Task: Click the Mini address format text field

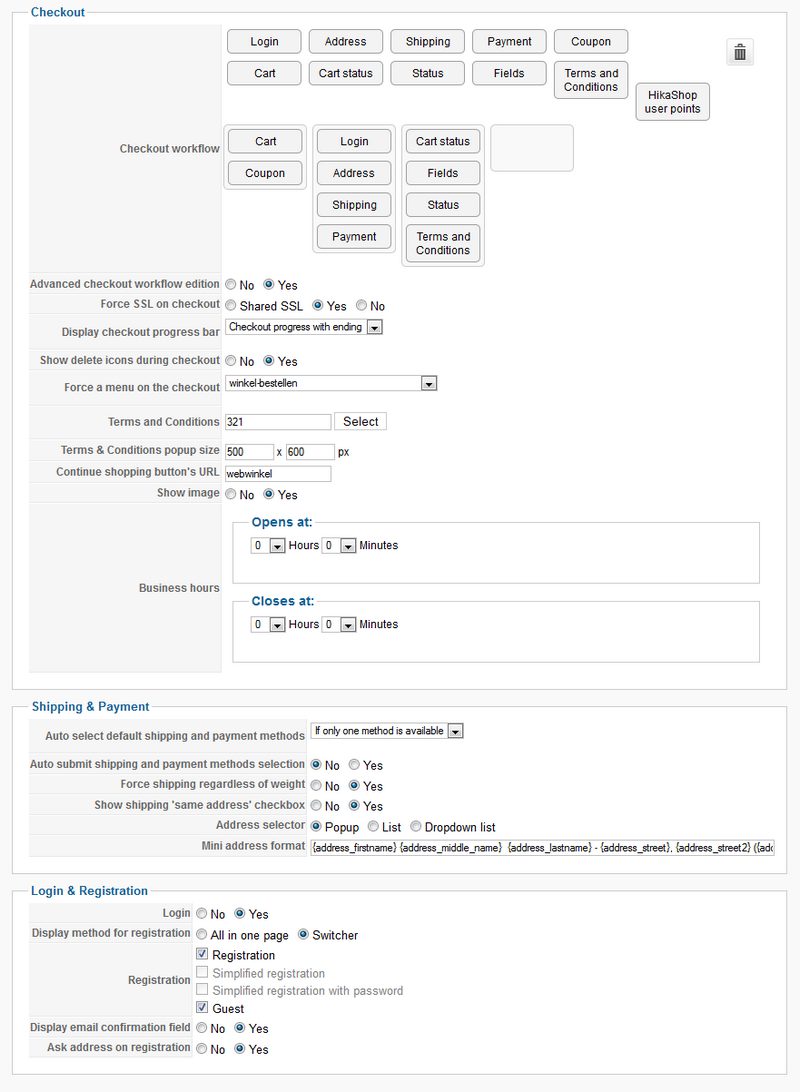Action: [x=542, y=848]
